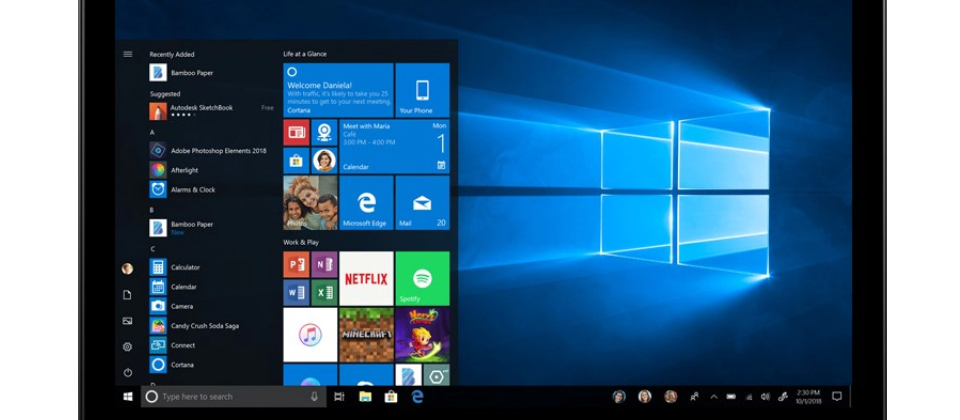This screenshot has height=420, width=960.
Task: Open Settings gear in Start sidebar
Action: click(127, 347)
